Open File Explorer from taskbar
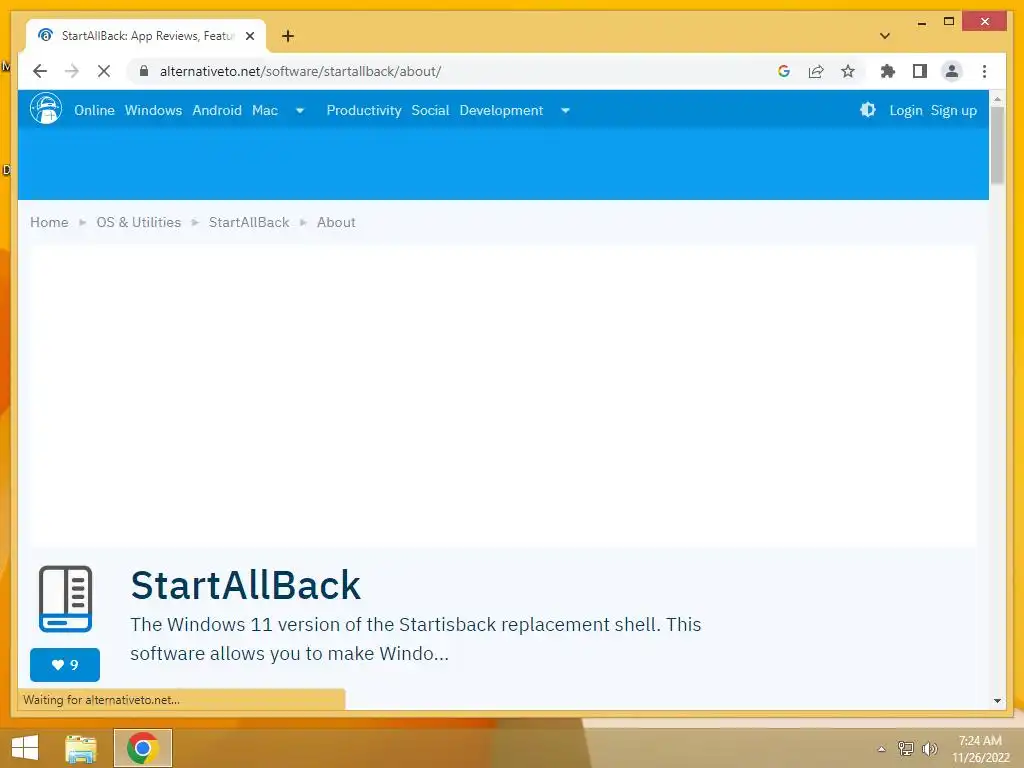 81,748
